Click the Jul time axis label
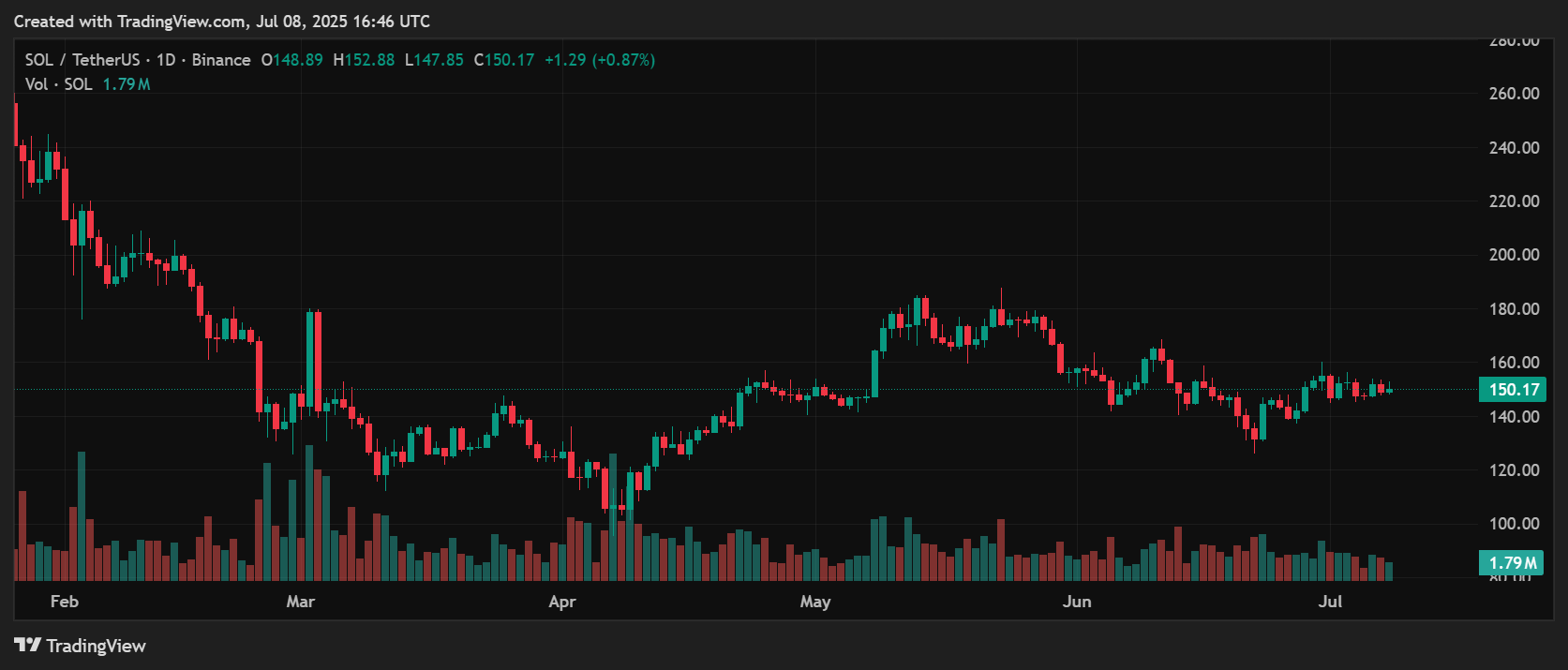The height and width of the screenshot is (670, 1568). tap(1329, 602)
